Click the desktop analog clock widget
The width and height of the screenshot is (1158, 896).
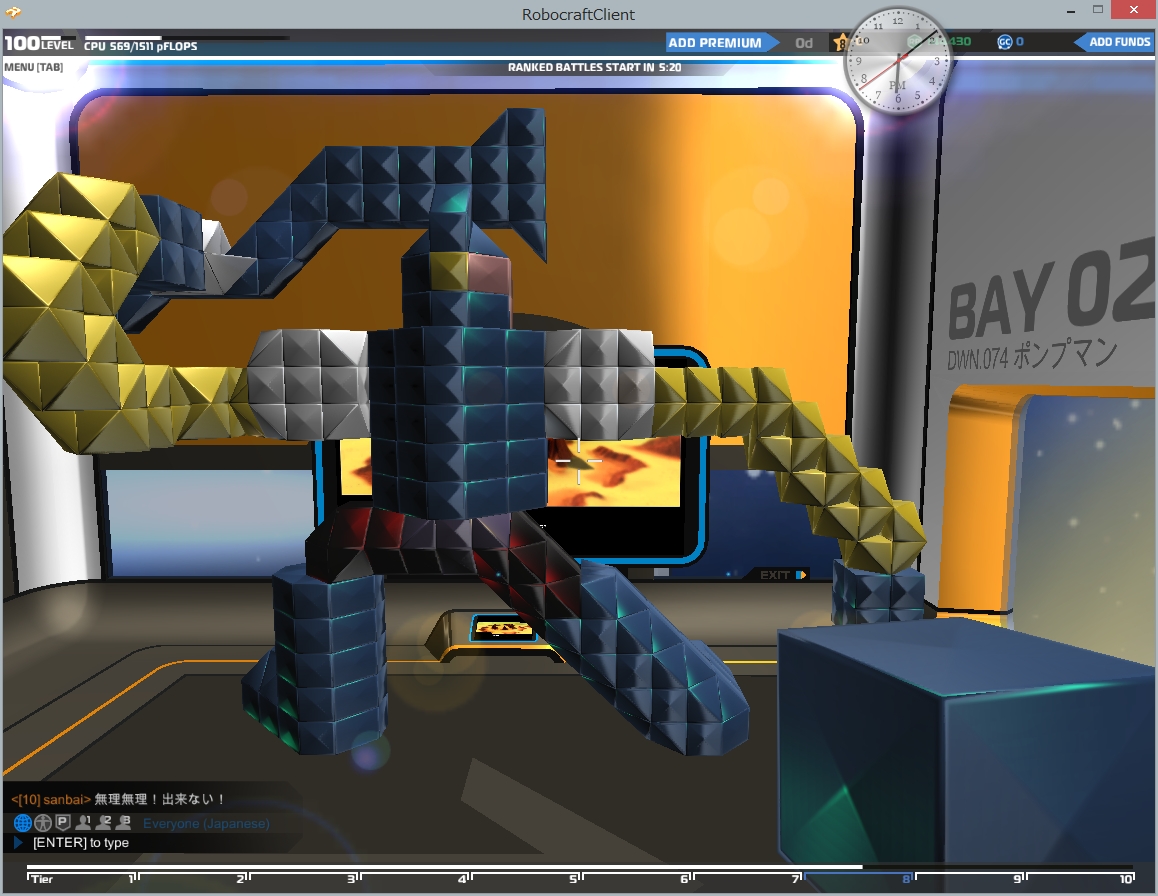click(897, 61)
